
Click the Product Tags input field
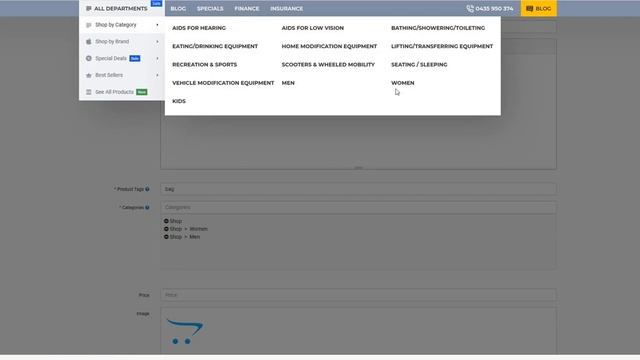358,189
